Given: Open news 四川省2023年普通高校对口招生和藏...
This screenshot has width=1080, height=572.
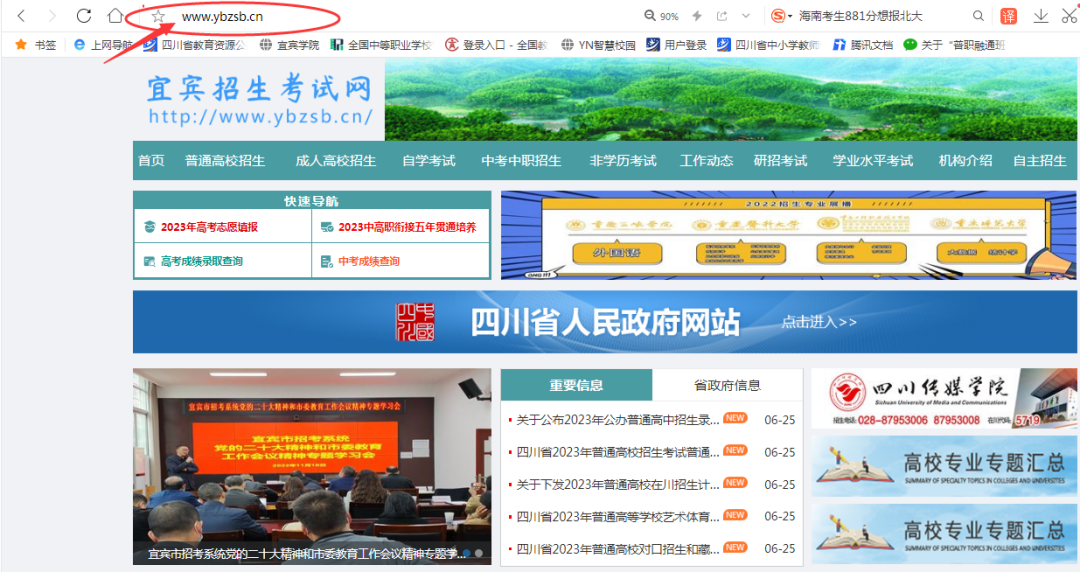Looking at the screenshot, I should 618,549.
